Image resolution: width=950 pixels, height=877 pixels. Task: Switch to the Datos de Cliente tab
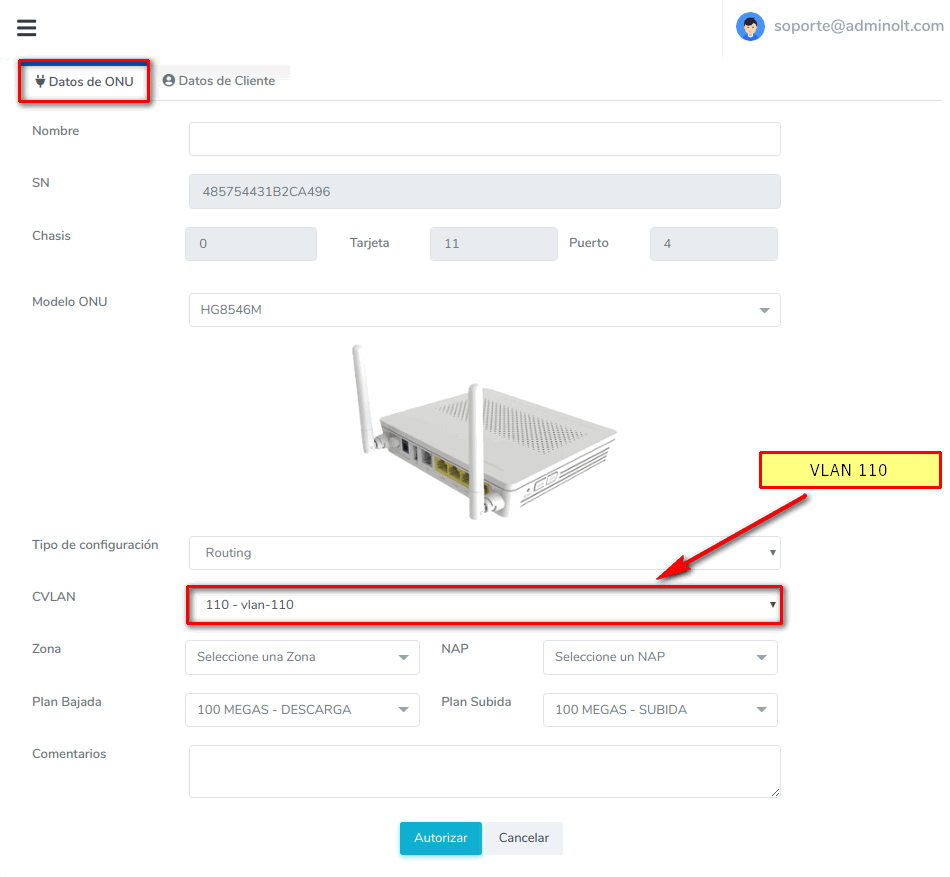[219, 81]
